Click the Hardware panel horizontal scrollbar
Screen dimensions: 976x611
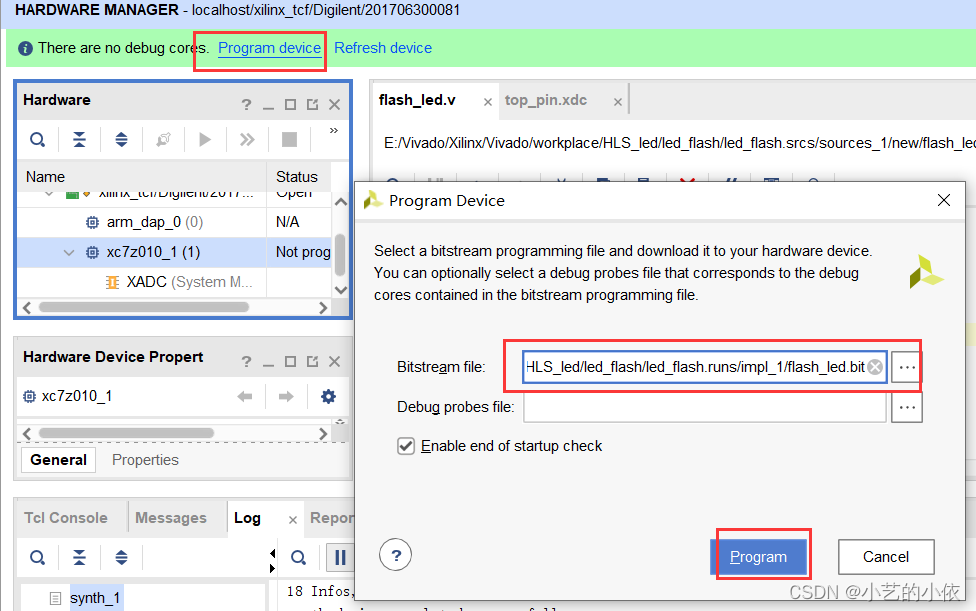tap(144, 307)
